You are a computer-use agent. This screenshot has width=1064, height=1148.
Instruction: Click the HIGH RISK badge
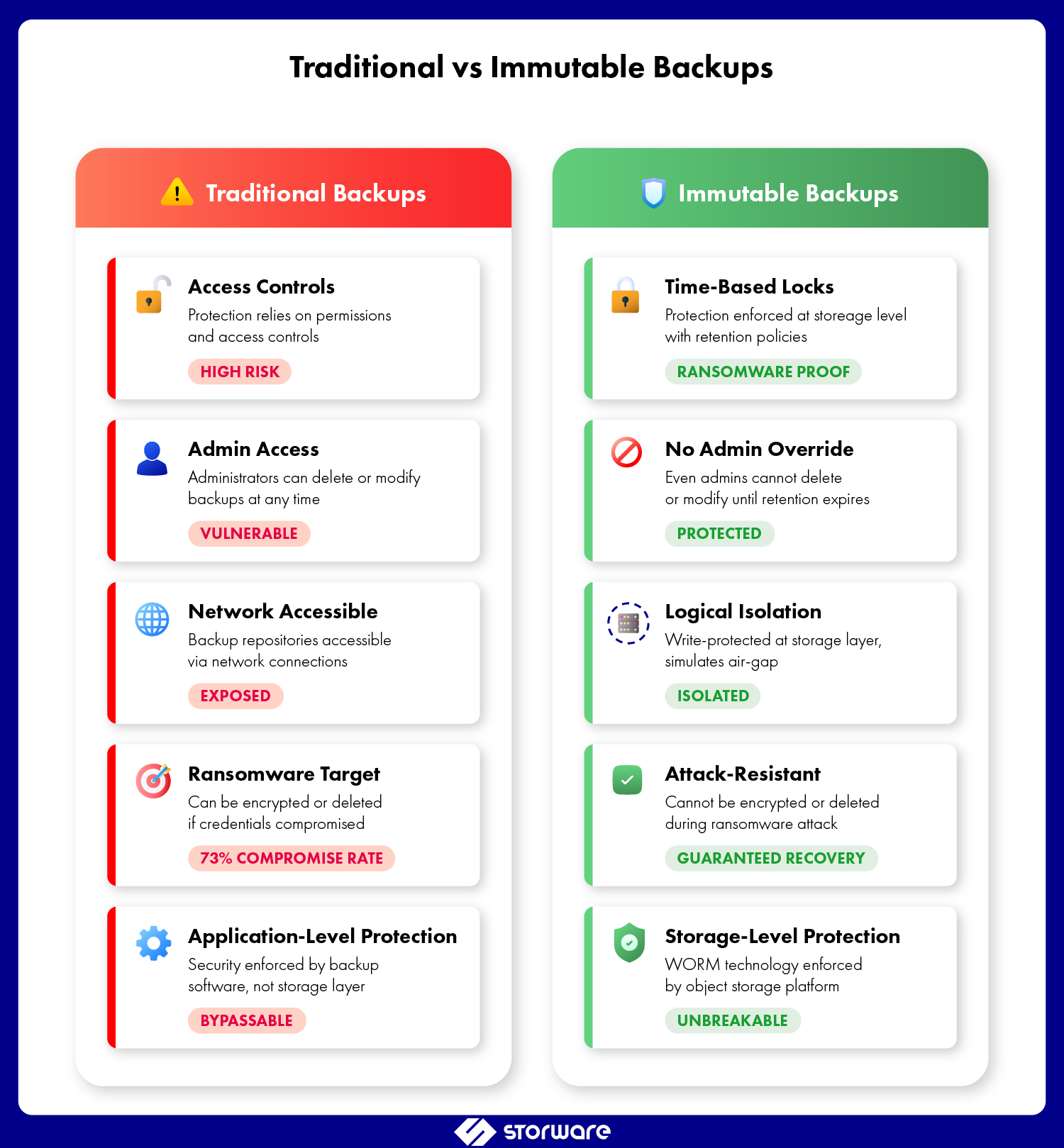(x=240, y=372)
